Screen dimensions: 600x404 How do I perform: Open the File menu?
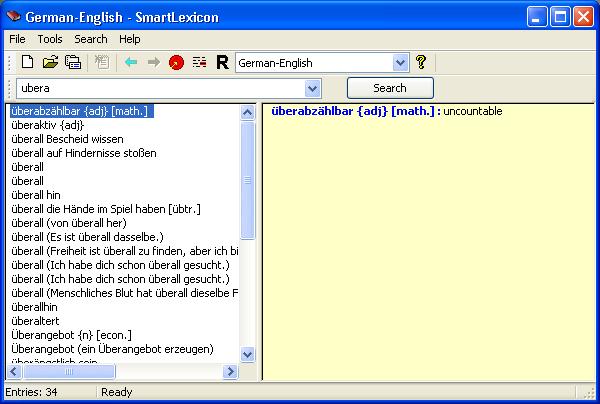tap(17, 39)
